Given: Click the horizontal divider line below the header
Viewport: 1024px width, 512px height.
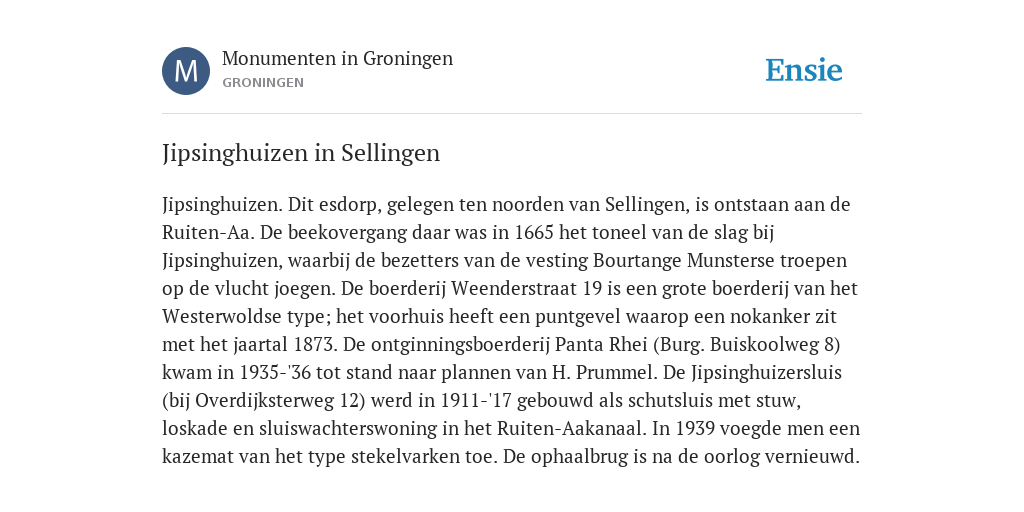Looking at the screenshot, I should (512, 114).
